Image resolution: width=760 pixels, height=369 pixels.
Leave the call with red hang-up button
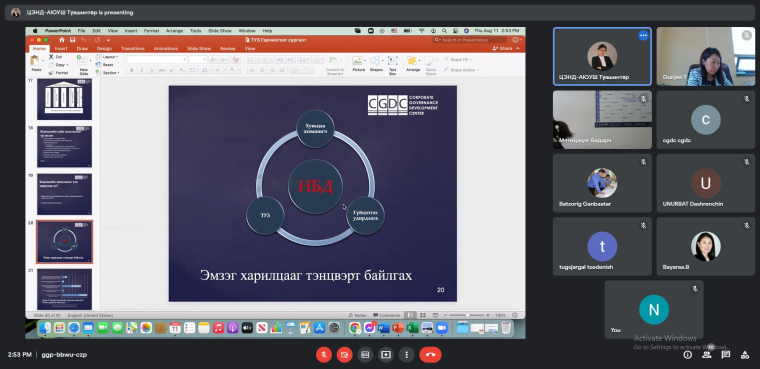tap(430, 355)
